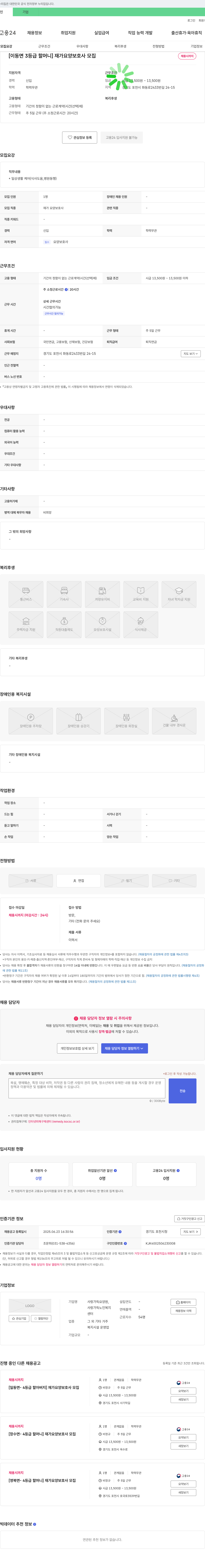Open the 실업급여 menu
Viewport: 205px width, 1568px height.
[102, 33]
